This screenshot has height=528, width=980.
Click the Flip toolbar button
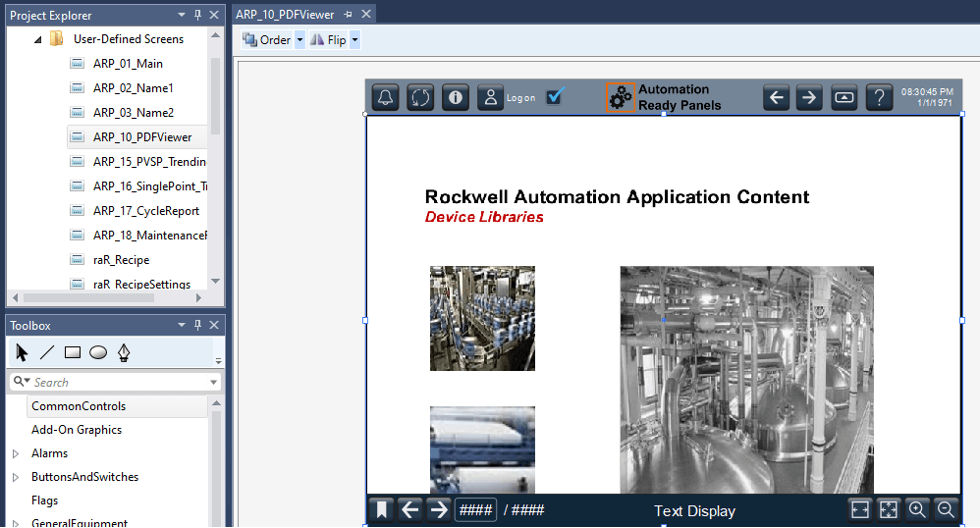point(328,40)
